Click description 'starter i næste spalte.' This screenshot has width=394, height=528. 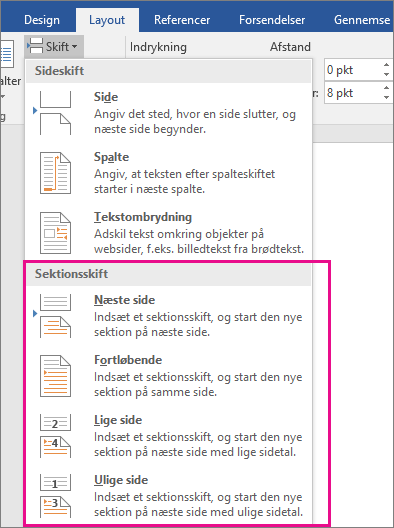[149, 189]
